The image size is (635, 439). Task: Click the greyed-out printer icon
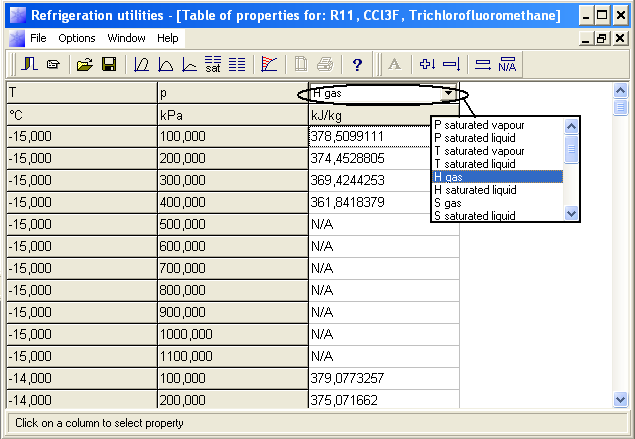pyautogui.click(x=325, y=64)
